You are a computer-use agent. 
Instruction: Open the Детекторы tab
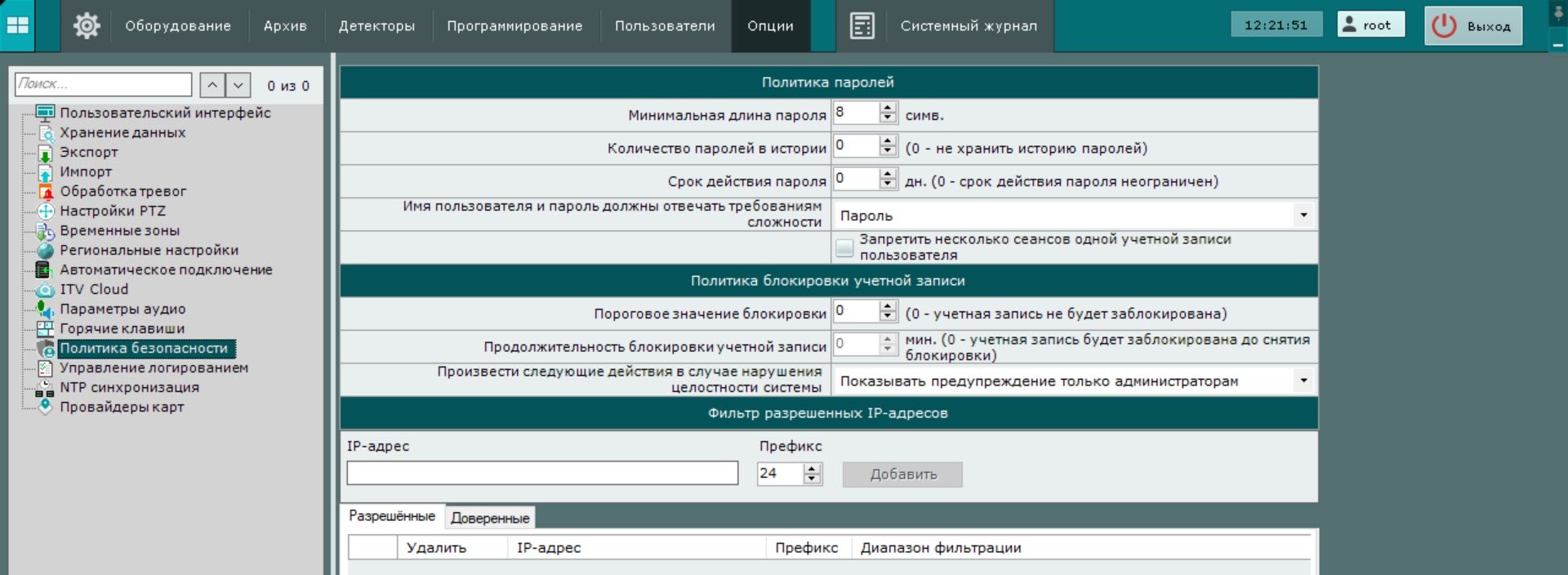click(x=376, y=26)
